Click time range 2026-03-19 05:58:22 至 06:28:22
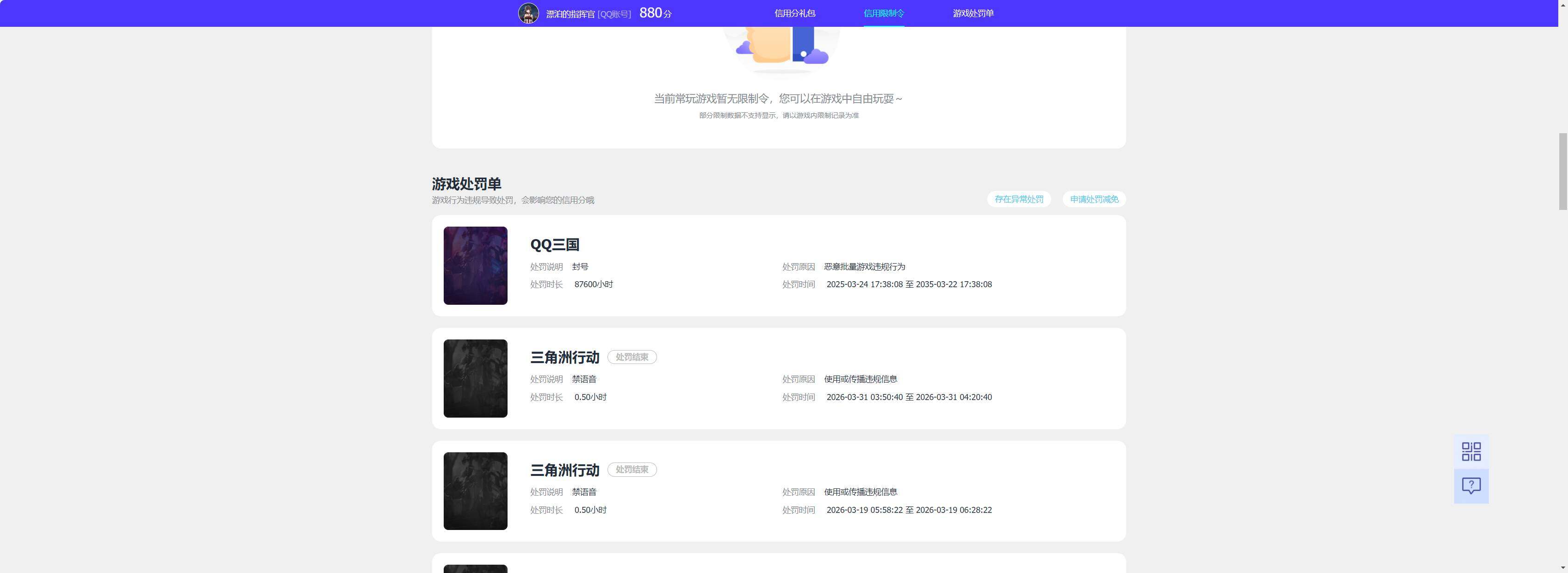The image size is (1568, 573). pos(909,510)
